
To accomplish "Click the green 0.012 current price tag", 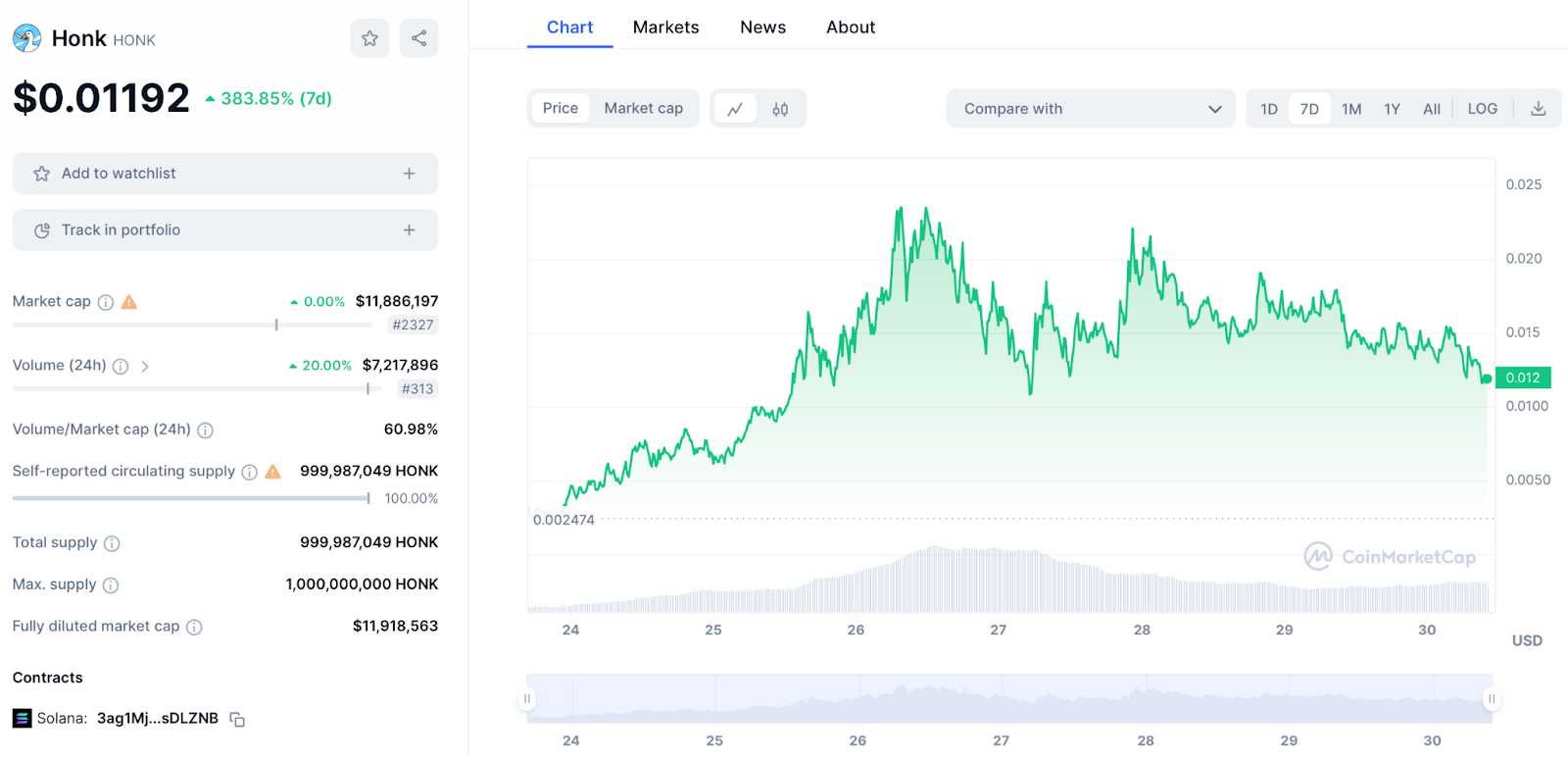I will [1523, 378].
